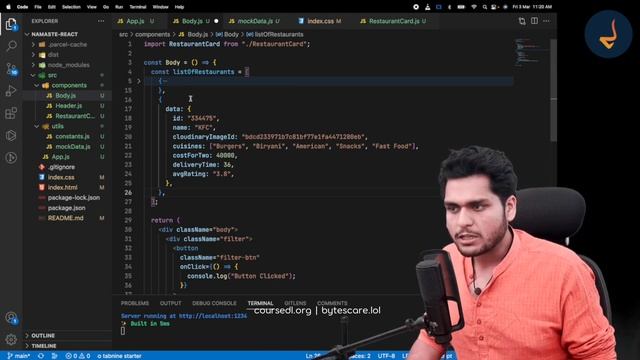Screen dimensions: 640x360
Task: Open the Explorer view in activity bar
Action: (11, 24)
